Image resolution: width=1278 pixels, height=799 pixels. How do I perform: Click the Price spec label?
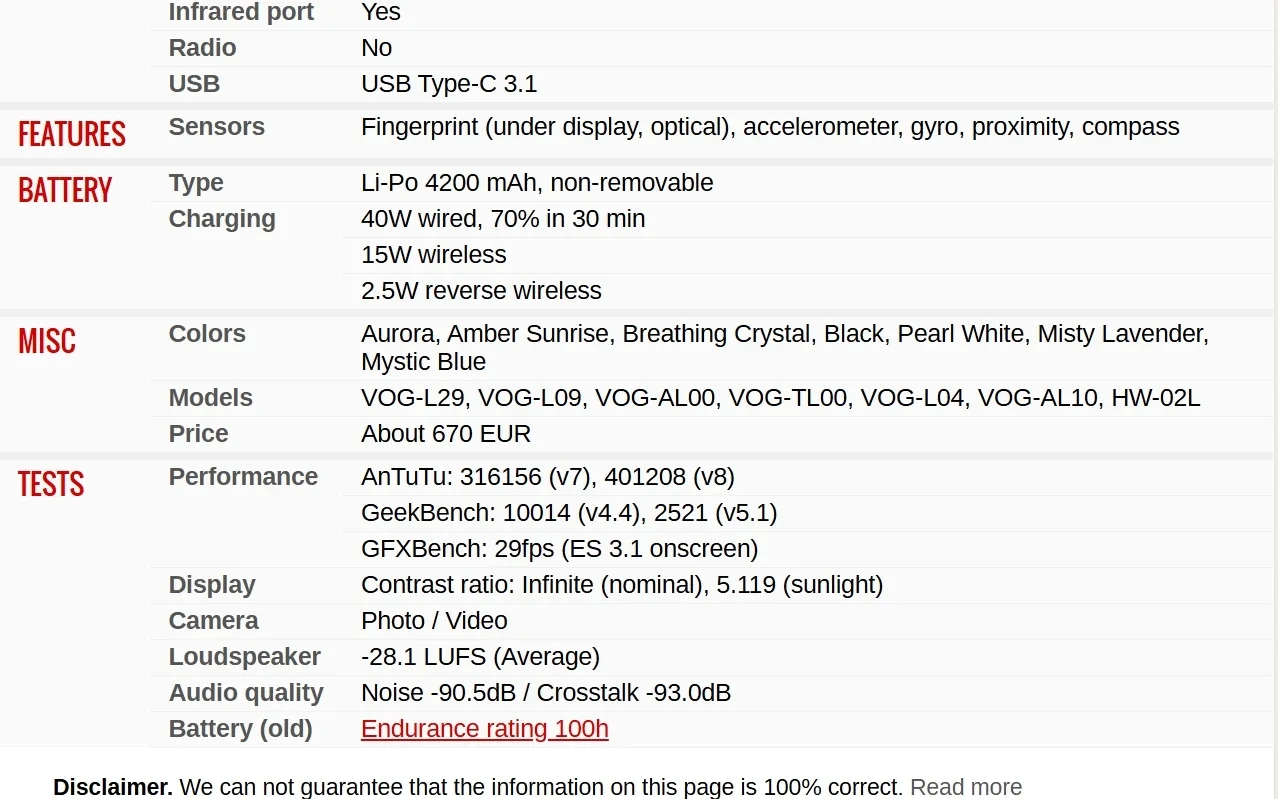coord(198,434)
